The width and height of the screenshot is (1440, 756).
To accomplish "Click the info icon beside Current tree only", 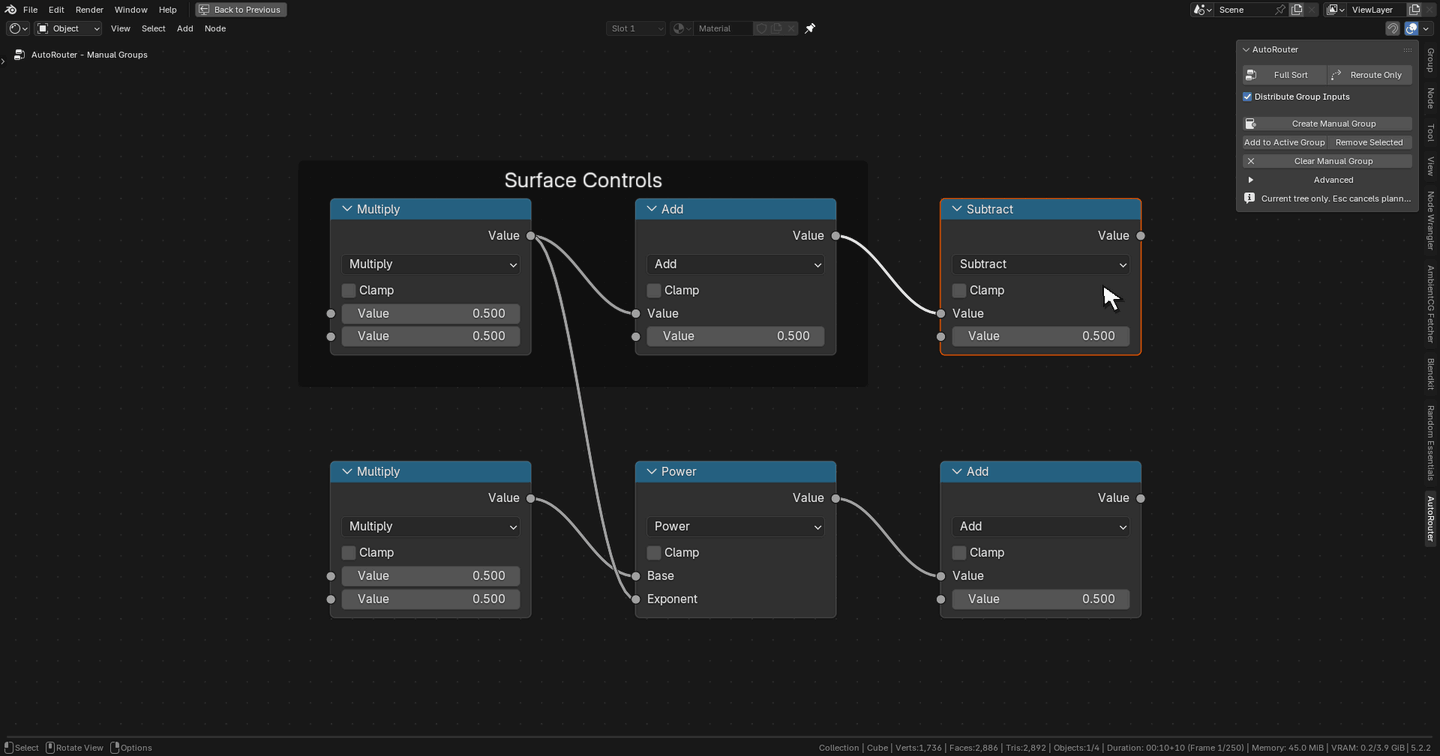I will [x=1249, y=198].
